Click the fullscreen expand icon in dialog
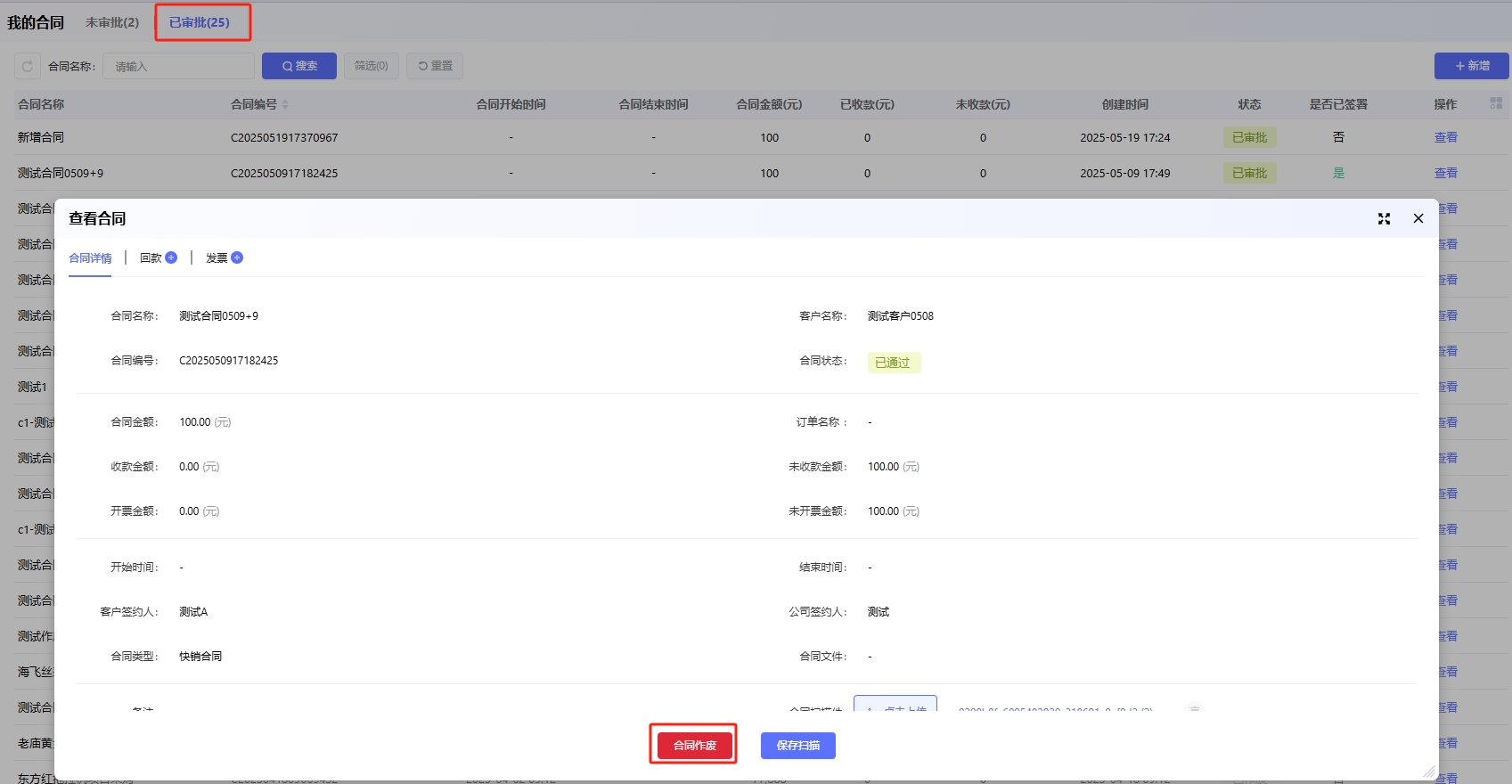The height and width of the screenshot is (784, 1512). point(1384,219)
